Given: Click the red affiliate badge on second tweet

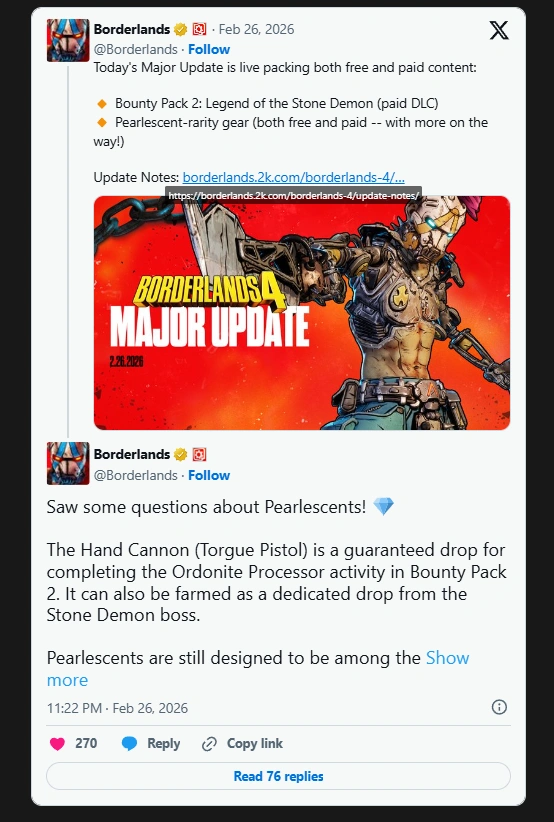Looking at the screenshot, I should point(199,454).
